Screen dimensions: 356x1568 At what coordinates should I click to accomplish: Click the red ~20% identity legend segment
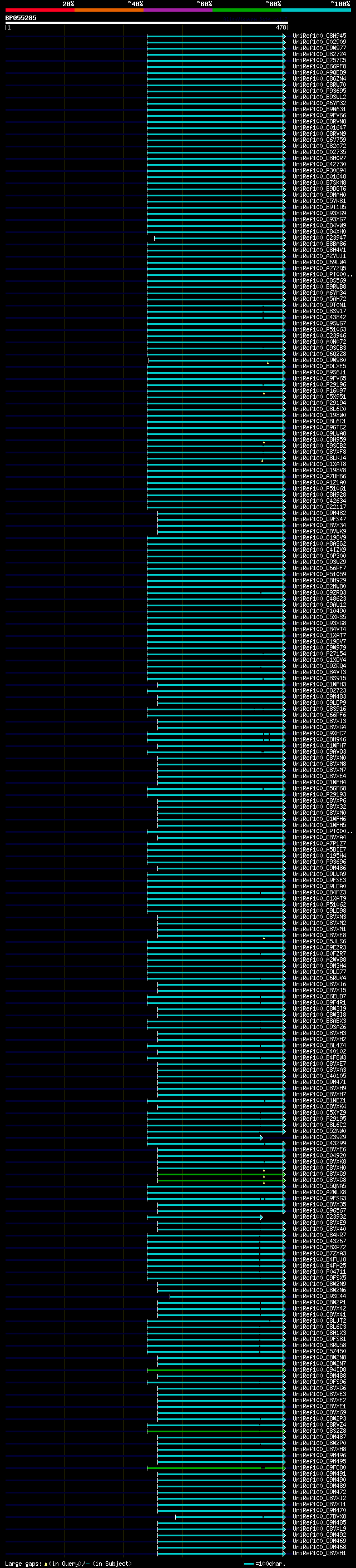coord(39,10)
